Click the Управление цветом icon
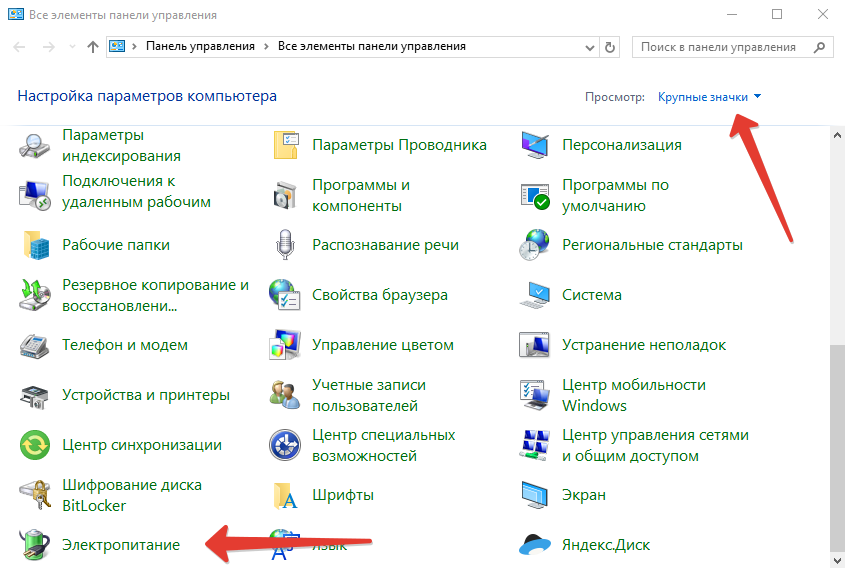 point(285,345)
